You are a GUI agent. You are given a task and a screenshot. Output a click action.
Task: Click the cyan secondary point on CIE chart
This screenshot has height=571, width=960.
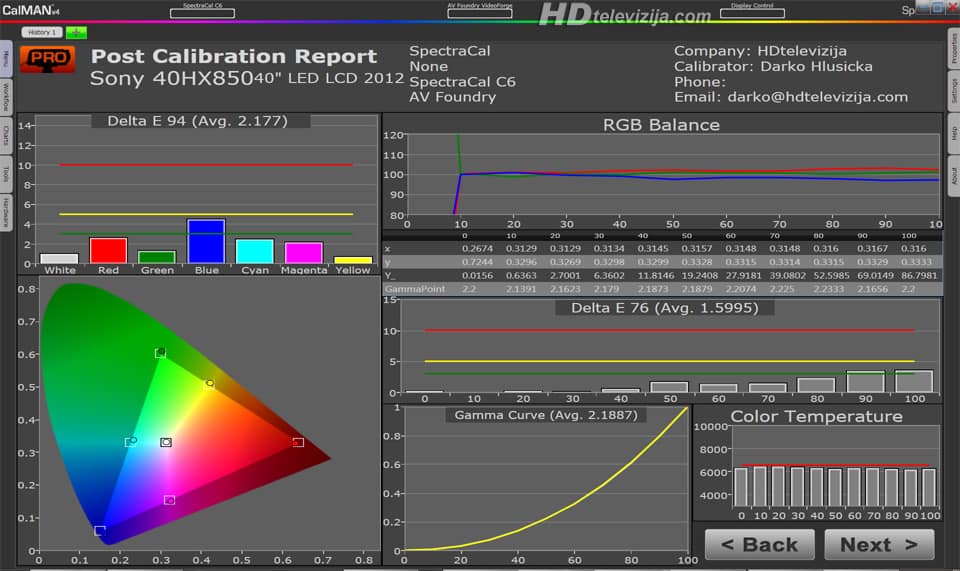[x=131, y=441]
